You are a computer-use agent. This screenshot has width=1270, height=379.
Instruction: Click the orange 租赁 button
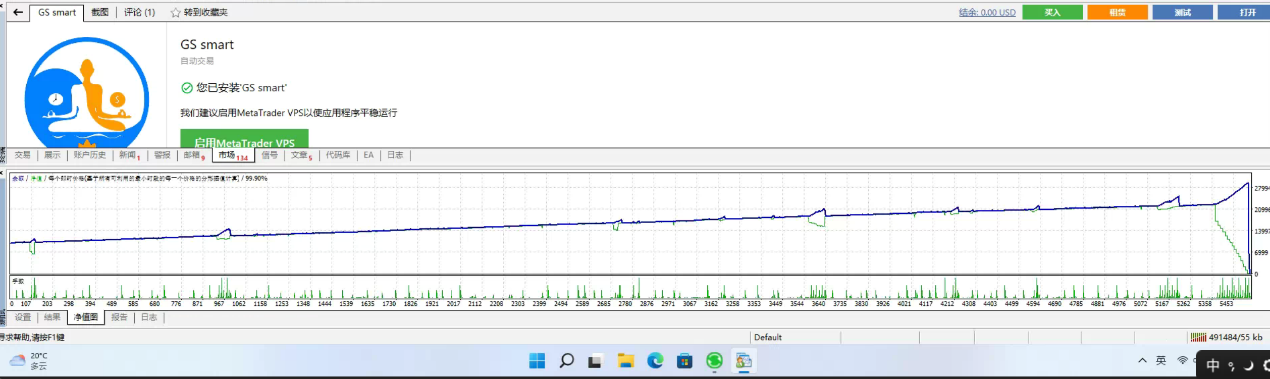[x=1117, y=12]
